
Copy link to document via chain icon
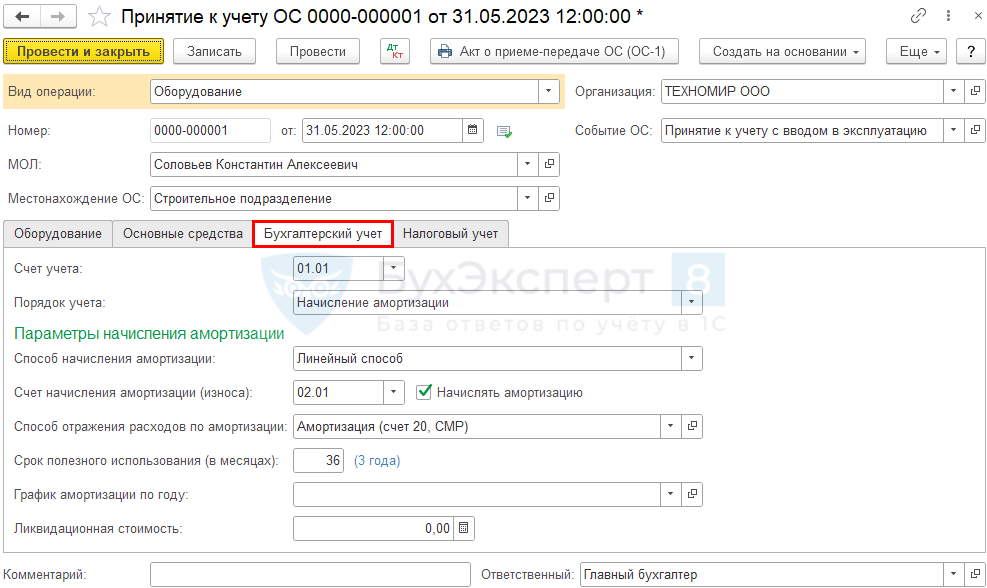click(x=918, y=17)
